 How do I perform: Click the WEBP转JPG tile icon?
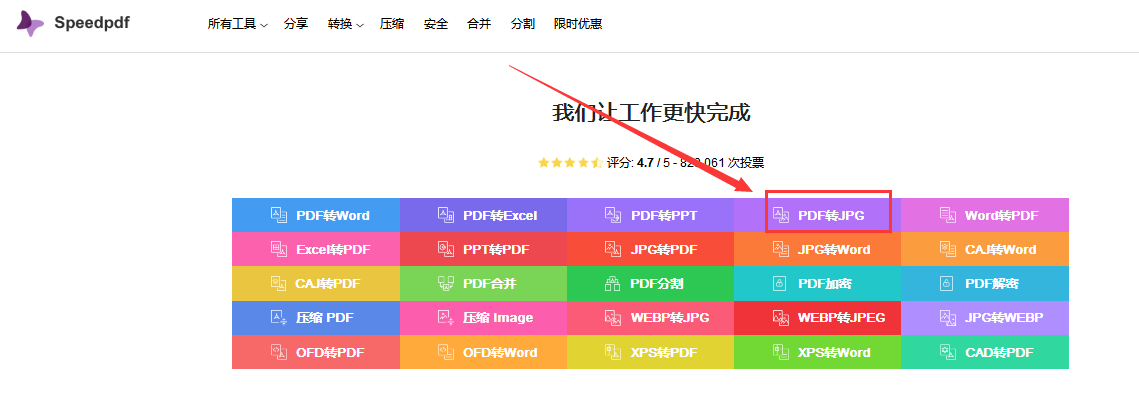coord(613,317)
